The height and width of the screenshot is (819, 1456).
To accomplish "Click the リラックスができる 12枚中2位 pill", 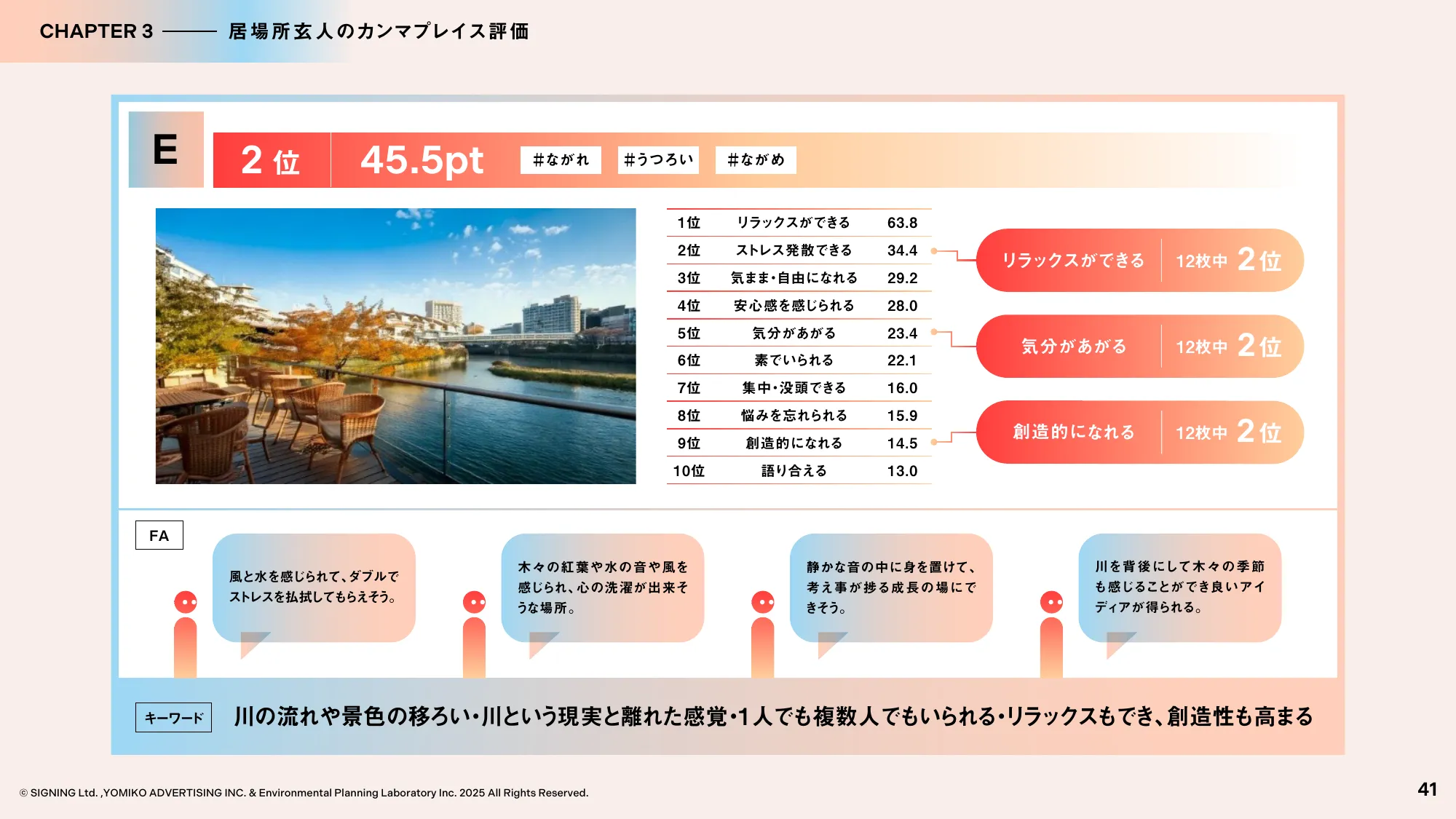I will 1139,261.
